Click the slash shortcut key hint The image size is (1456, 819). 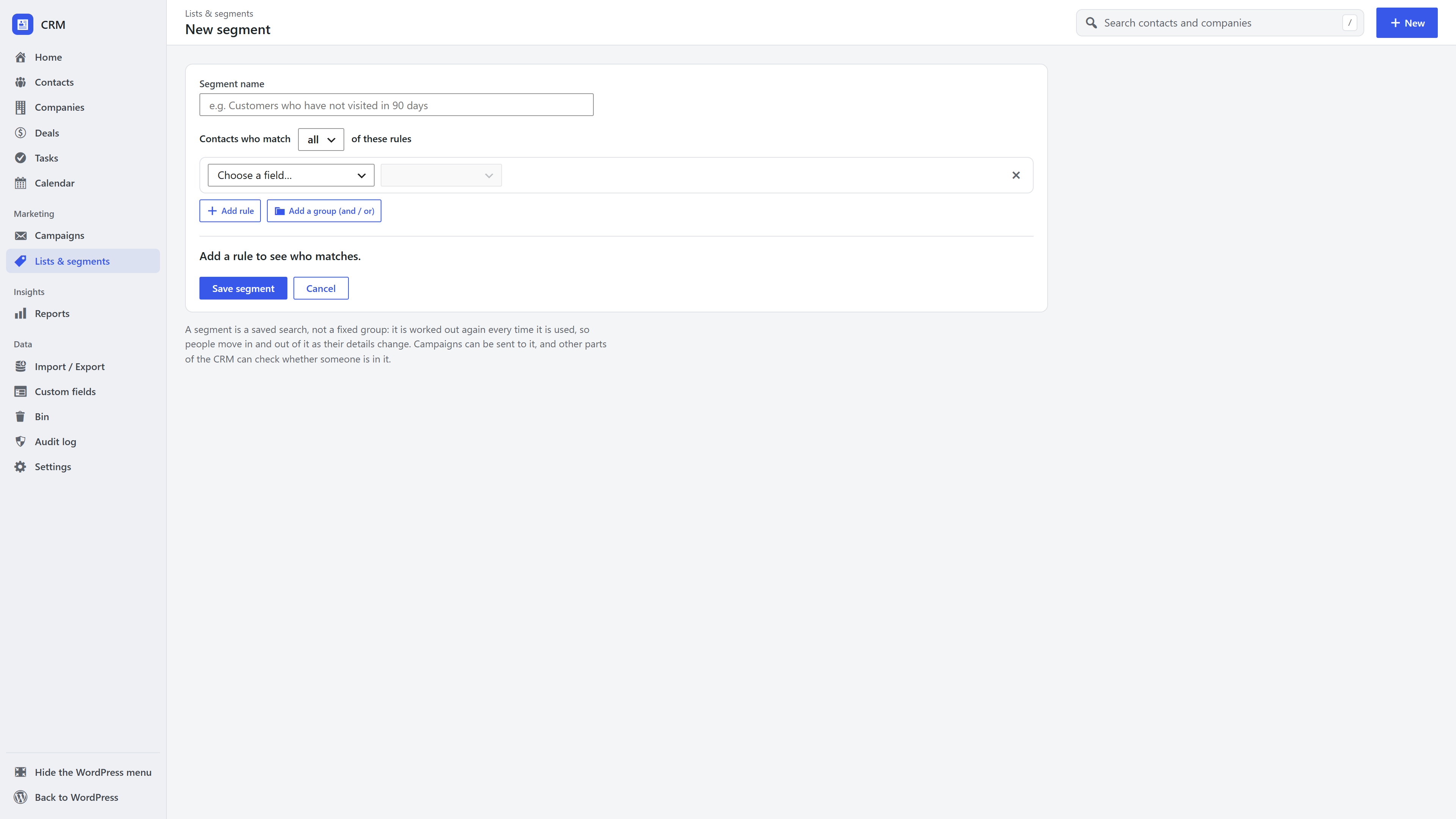[1349, 23]
